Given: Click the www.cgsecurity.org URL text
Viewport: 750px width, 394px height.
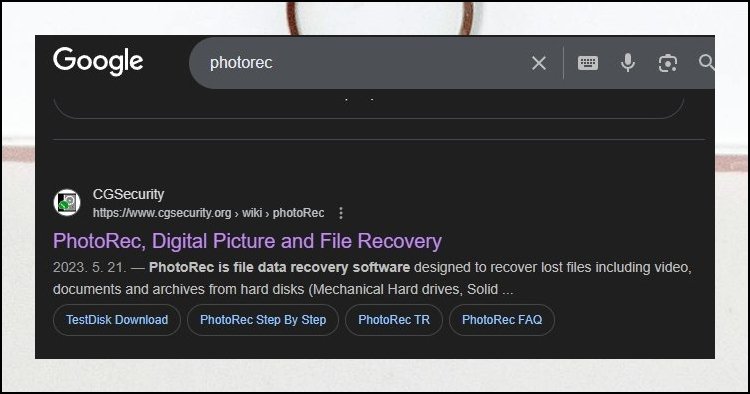Looking at the screenshot, I should click(x=162, y=213).
